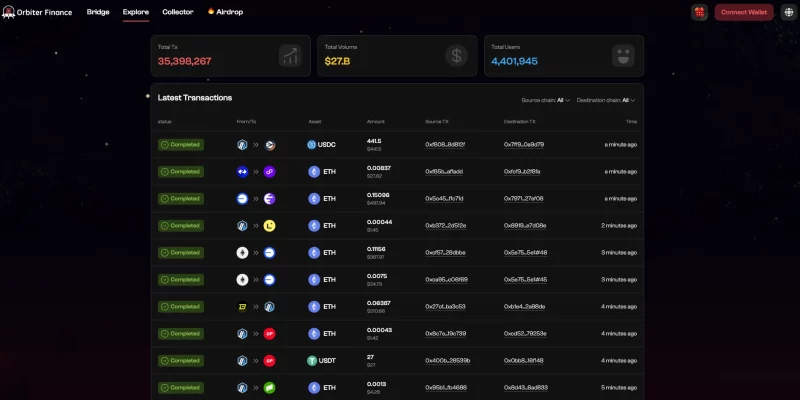
Task: Open the Collector tab
Action: tap(178, 12)
